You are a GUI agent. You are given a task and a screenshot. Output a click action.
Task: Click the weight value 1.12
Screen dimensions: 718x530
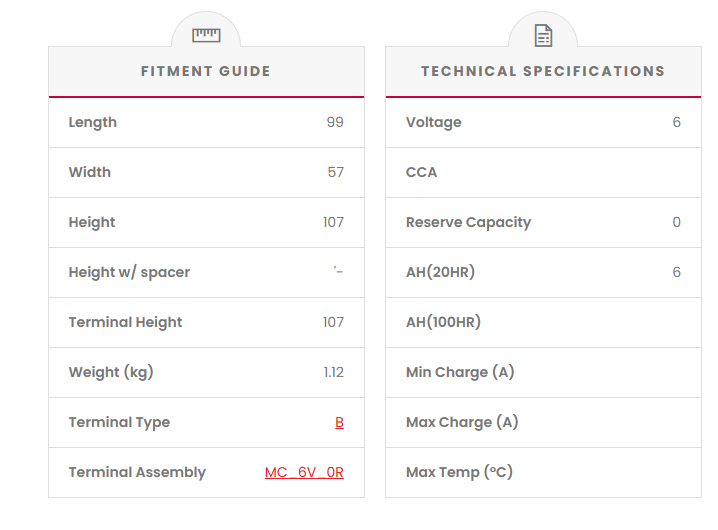333,372
